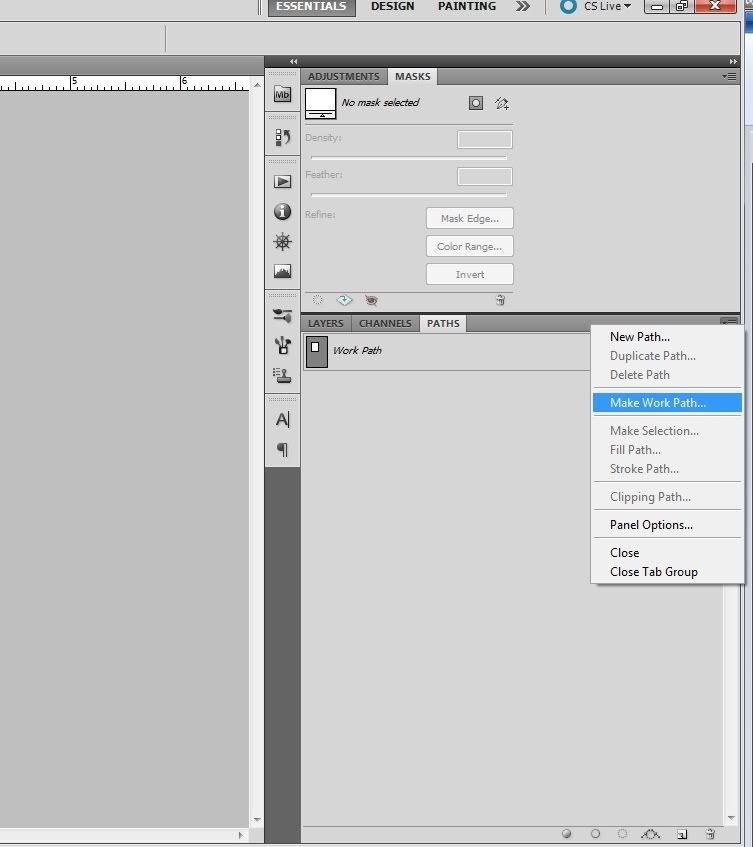Screen dimensions: 753x847
Task: Switch to the Design workspace
Action: pos(392,6)
